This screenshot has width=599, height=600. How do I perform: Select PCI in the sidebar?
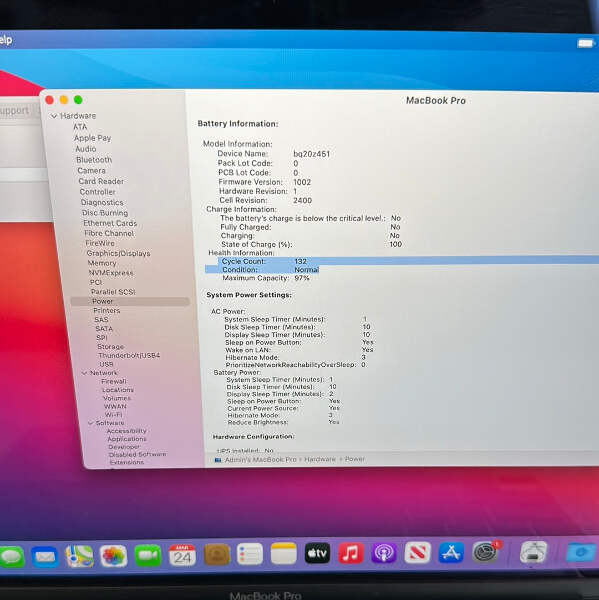tap(96, 282)
